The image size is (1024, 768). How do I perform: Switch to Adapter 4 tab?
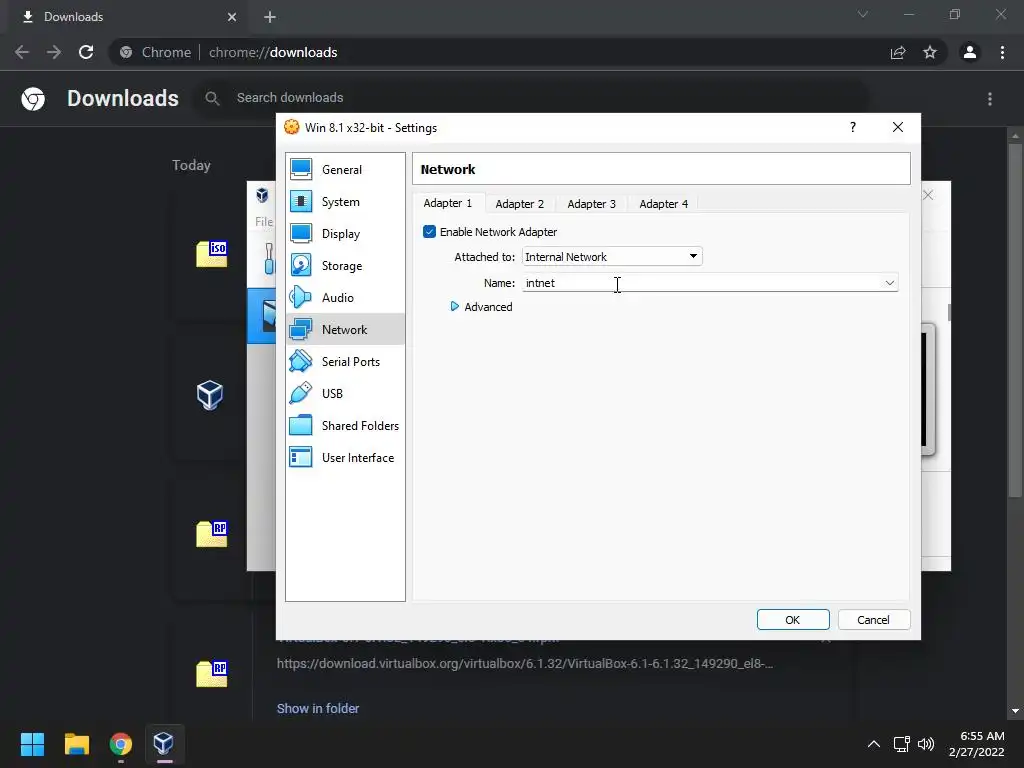(x=664, y=204)
